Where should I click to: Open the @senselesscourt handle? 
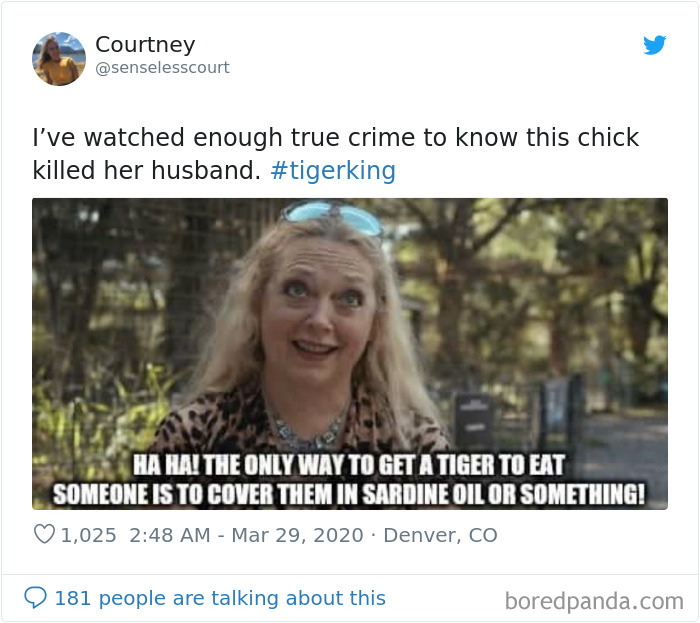162,67
